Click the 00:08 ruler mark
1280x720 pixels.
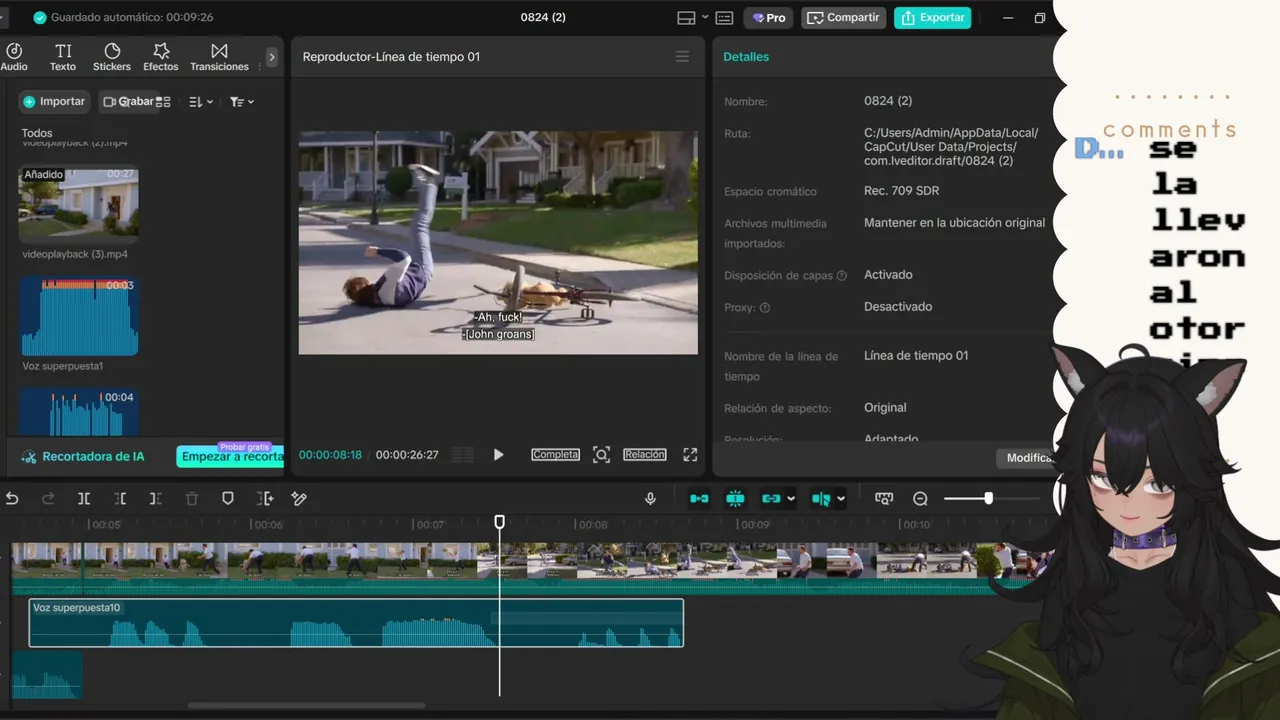(x=593, y=524)
